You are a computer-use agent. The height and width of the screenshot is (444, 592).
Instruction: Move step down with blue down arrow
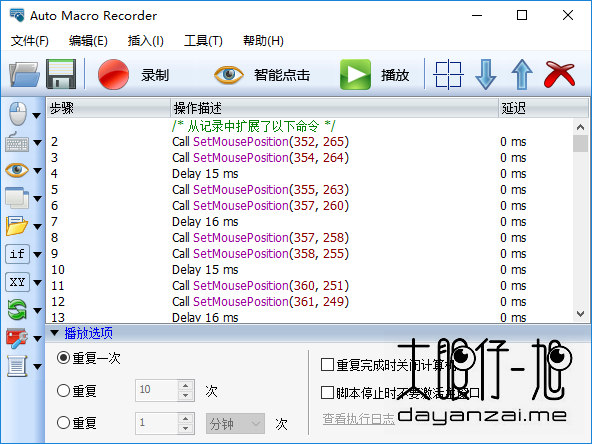486,74
